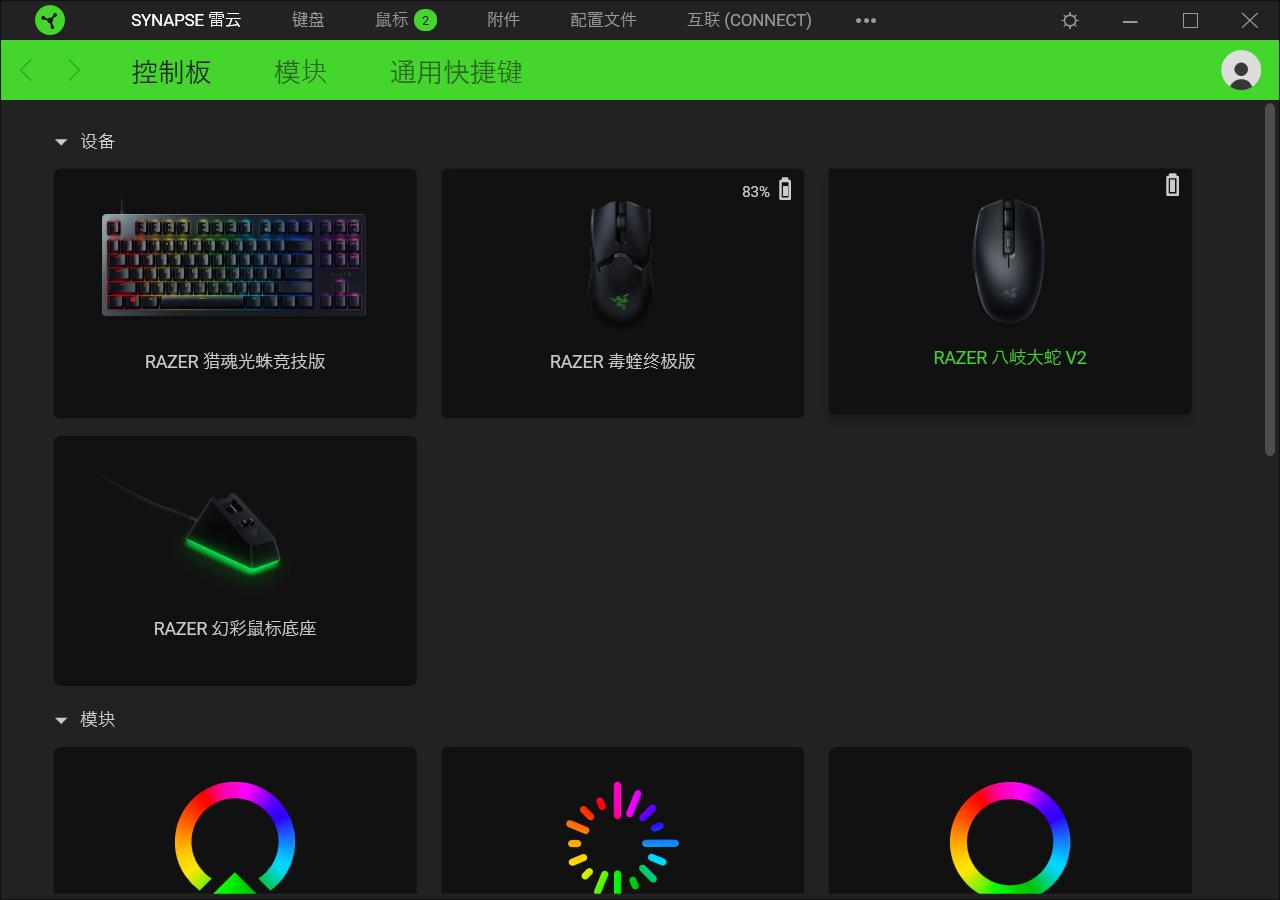Collapse the 设备 section
Viewport: 1280px width, 900px height.
tap(60, 142)
